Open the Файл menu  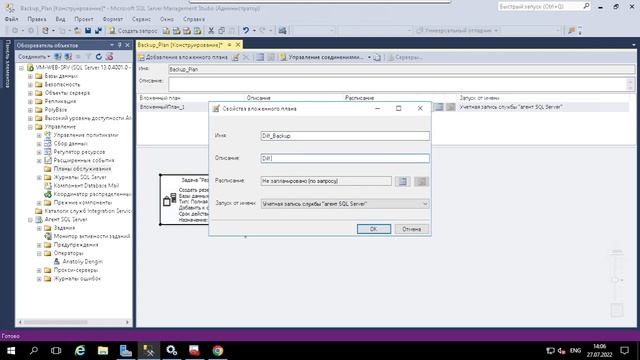click(11, 19)
